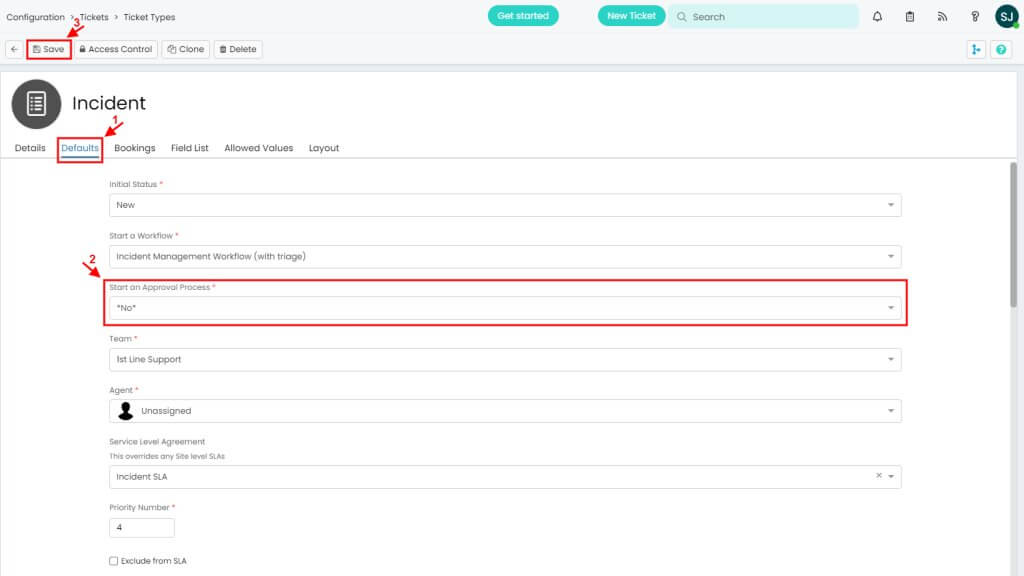The height and width of the screenshot is (576, 1024).
Task: Click the clipboard icon in the top bar
Action: tap(910, 16)
